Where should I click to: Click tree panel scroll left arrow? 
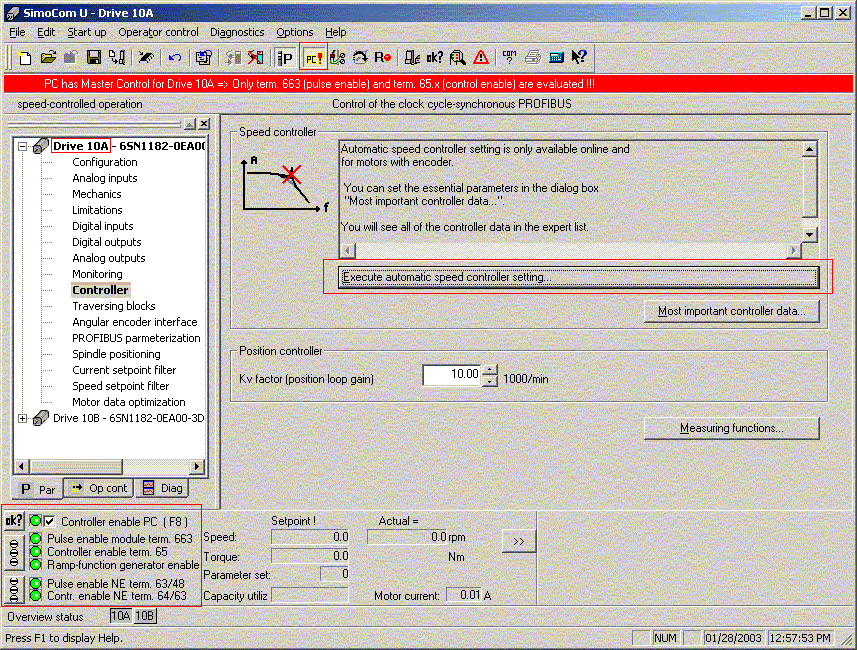coord(21,466)
